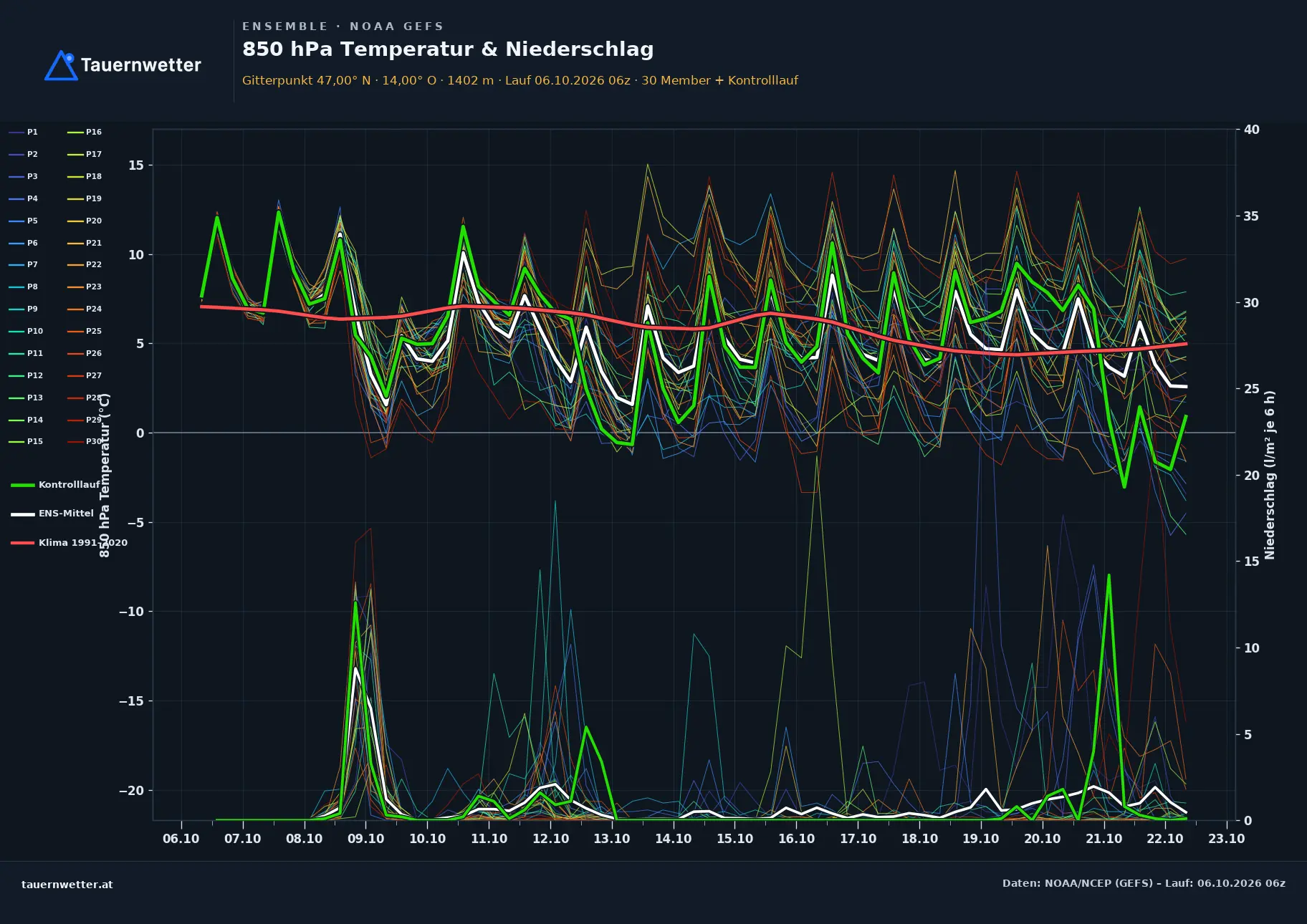This screenshot has height=924, width=1307.
Task: Click the 23.10 date tick label
Action: click(1227, 839)
